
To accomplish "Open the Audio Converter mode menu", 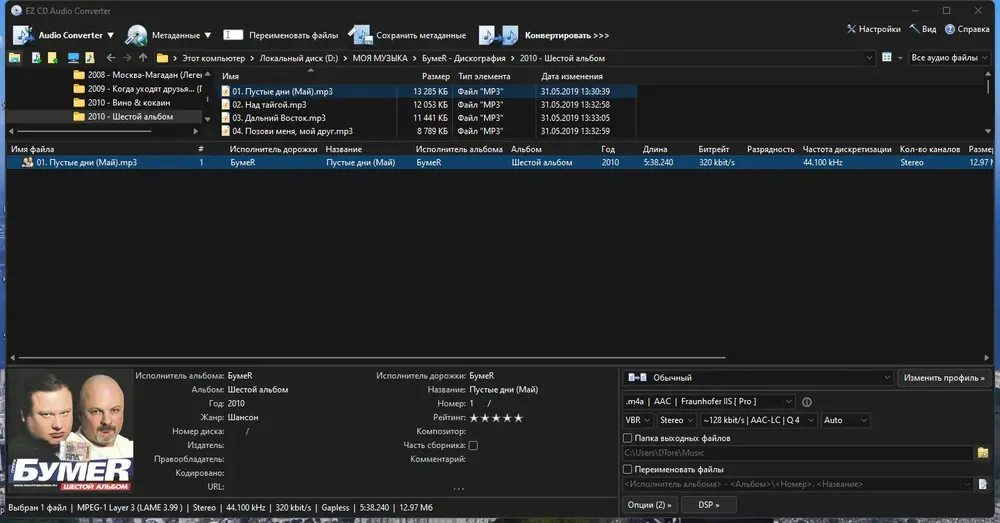I will point(64,35).
